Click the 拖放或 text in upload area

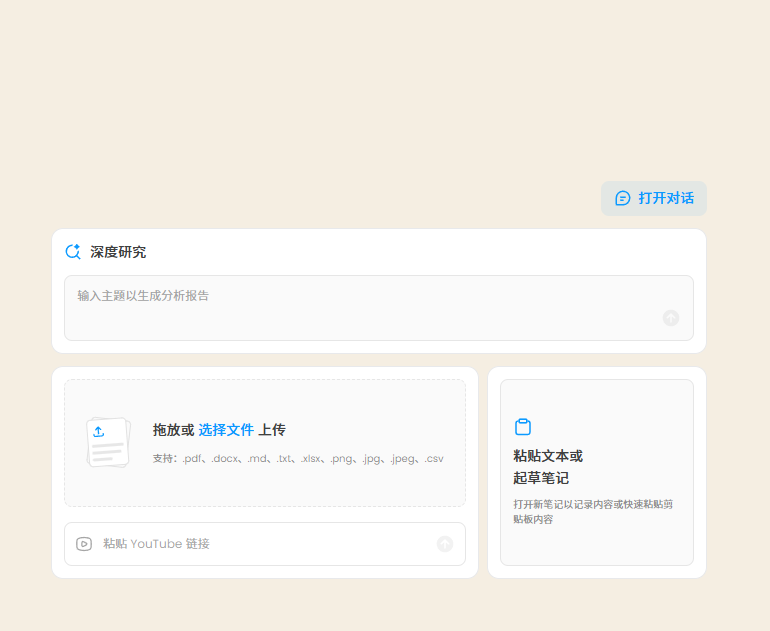click(x=173, y=430)
